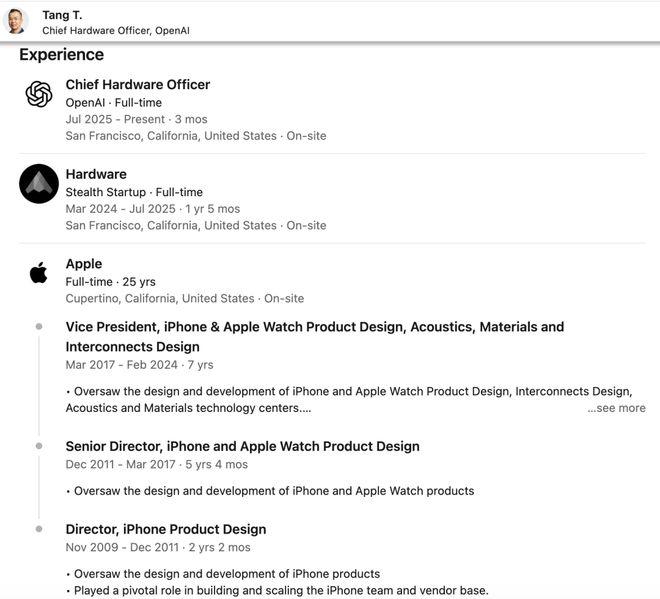Select Director, iPhone Product Design title
Image resolution: width=660 pixels, height=599 pixels.
point(166,529)
